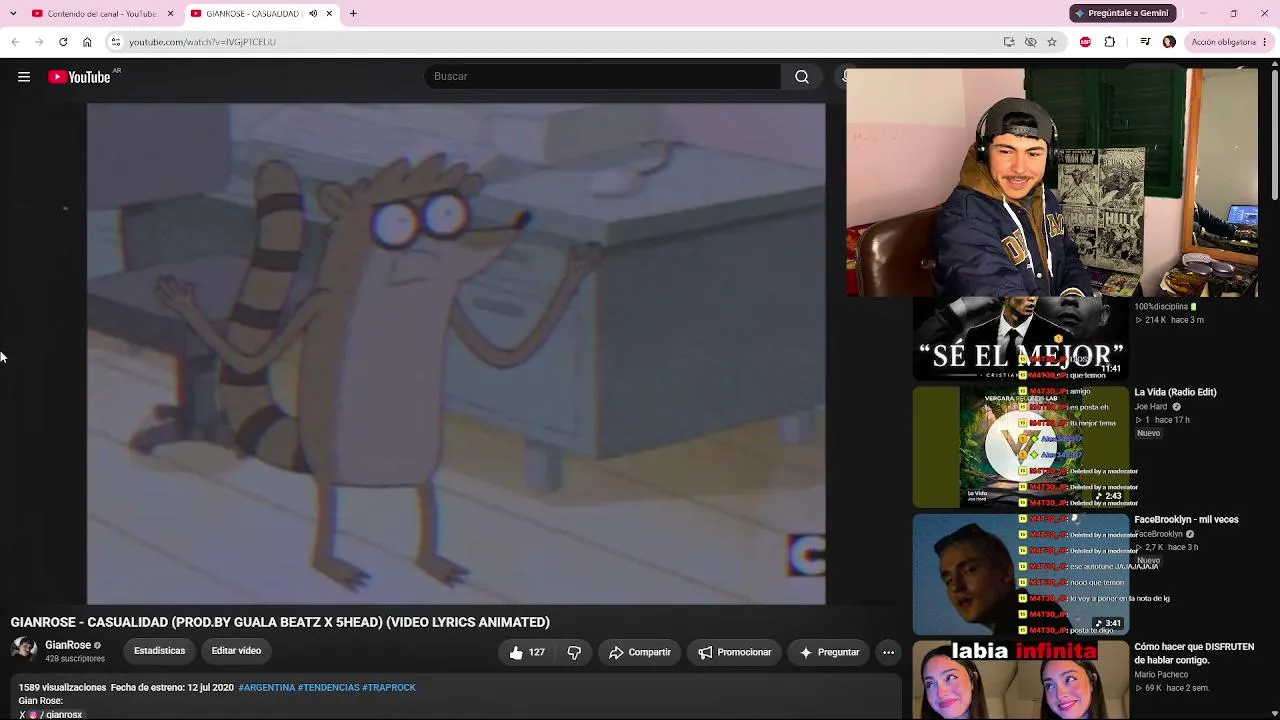The image size is (1280, 720).
Task: Install or cast via the screen icon
Action: coord(1009,42)
